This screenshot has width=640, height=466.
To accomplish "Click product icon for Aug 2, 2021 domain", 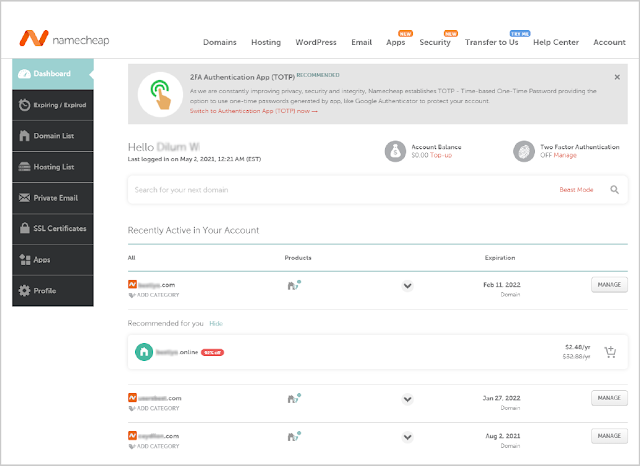I will pyautogui.click(x=294, y=436).
